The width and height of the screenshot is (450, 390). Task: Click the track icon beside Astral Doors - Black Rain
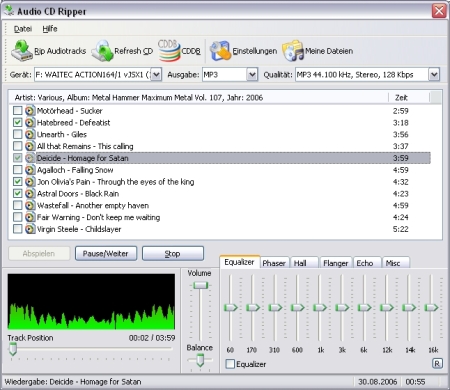coord(30,194)
